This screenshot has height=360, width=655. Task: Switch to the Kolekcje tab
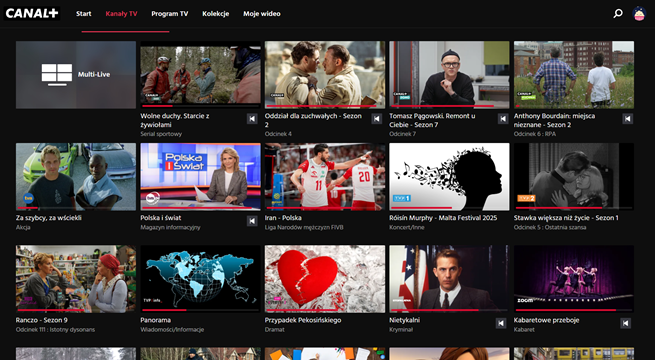pyautogui.click(x=216, y=14)
